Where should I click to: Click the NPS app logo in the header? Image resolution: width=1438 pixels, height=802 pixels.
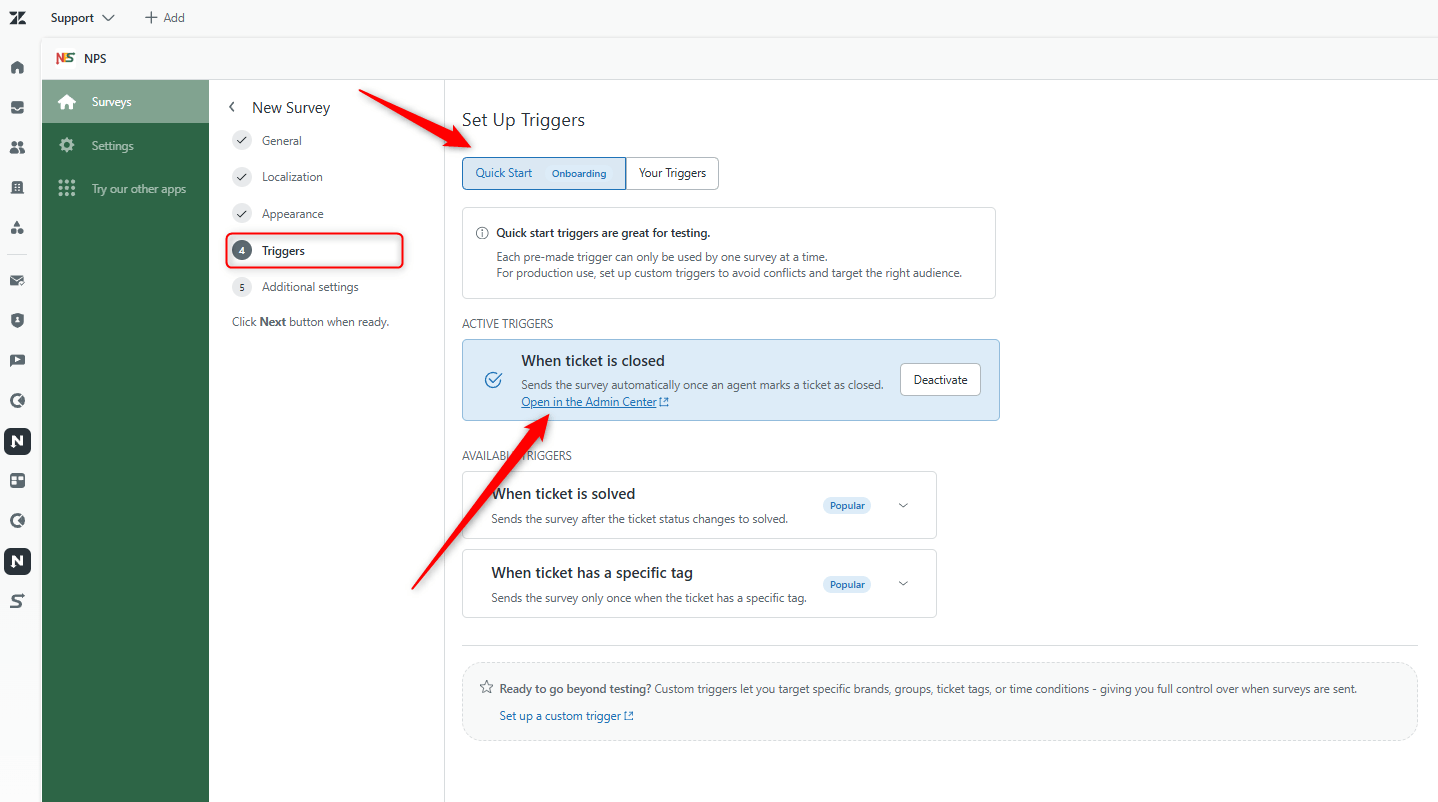coord(66,58)
